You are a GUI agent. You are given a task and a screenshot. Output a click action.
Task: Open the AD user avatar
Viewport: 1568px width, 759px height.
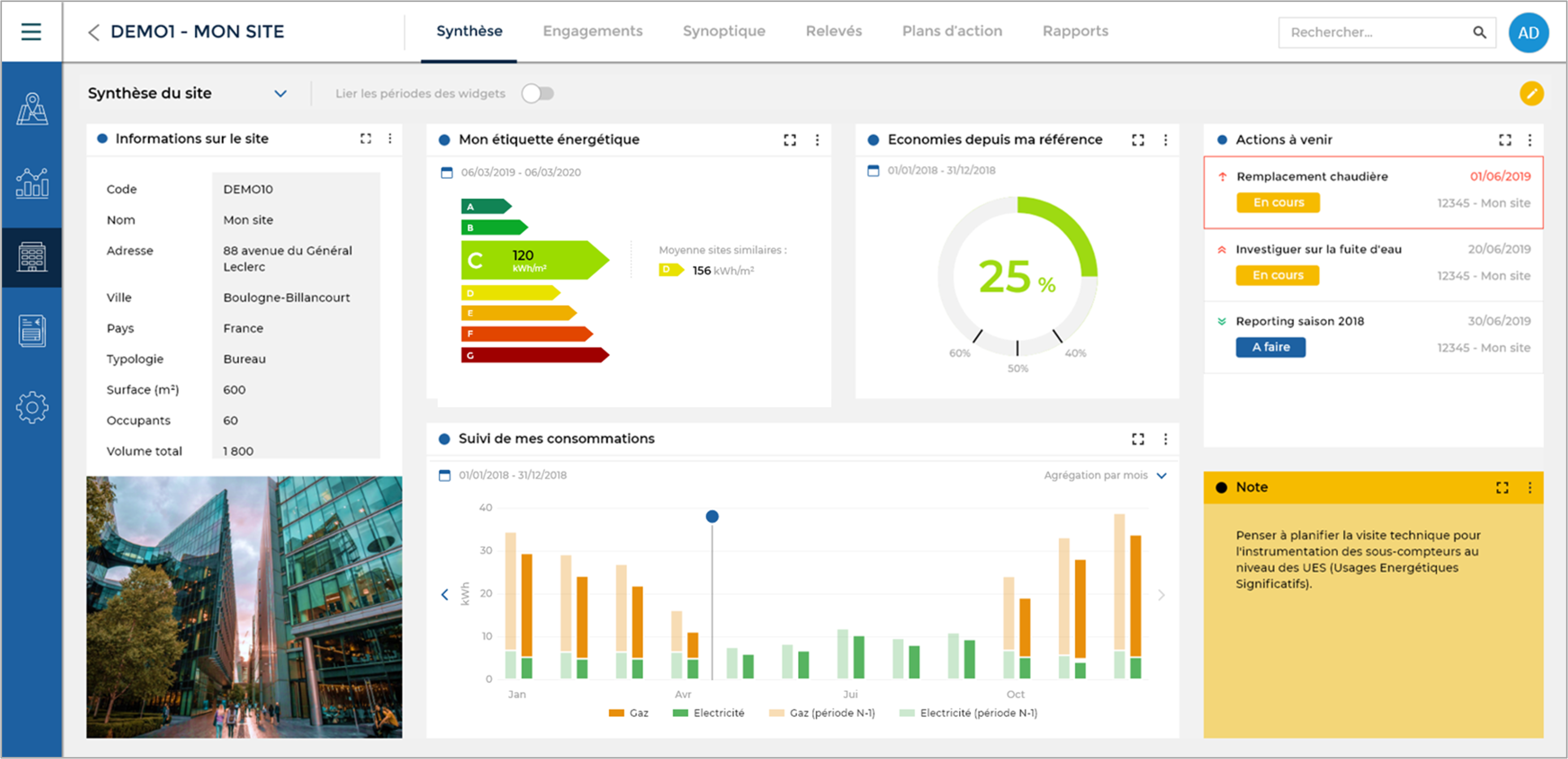(x=1528, y=33)
